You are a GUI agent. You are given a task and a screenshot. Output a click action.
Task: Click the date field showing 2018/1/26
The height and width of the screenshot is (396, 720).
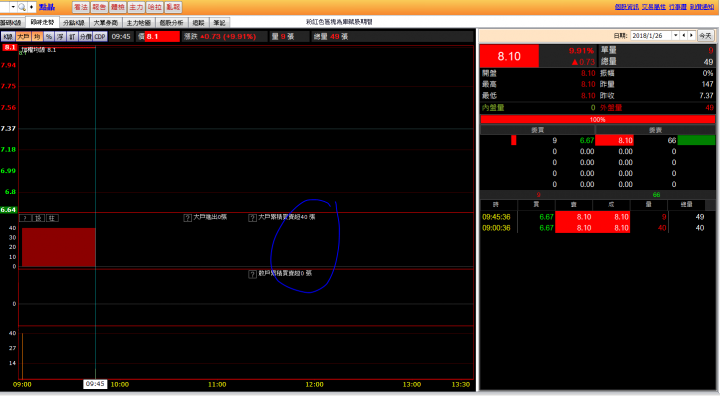[651, 35]
